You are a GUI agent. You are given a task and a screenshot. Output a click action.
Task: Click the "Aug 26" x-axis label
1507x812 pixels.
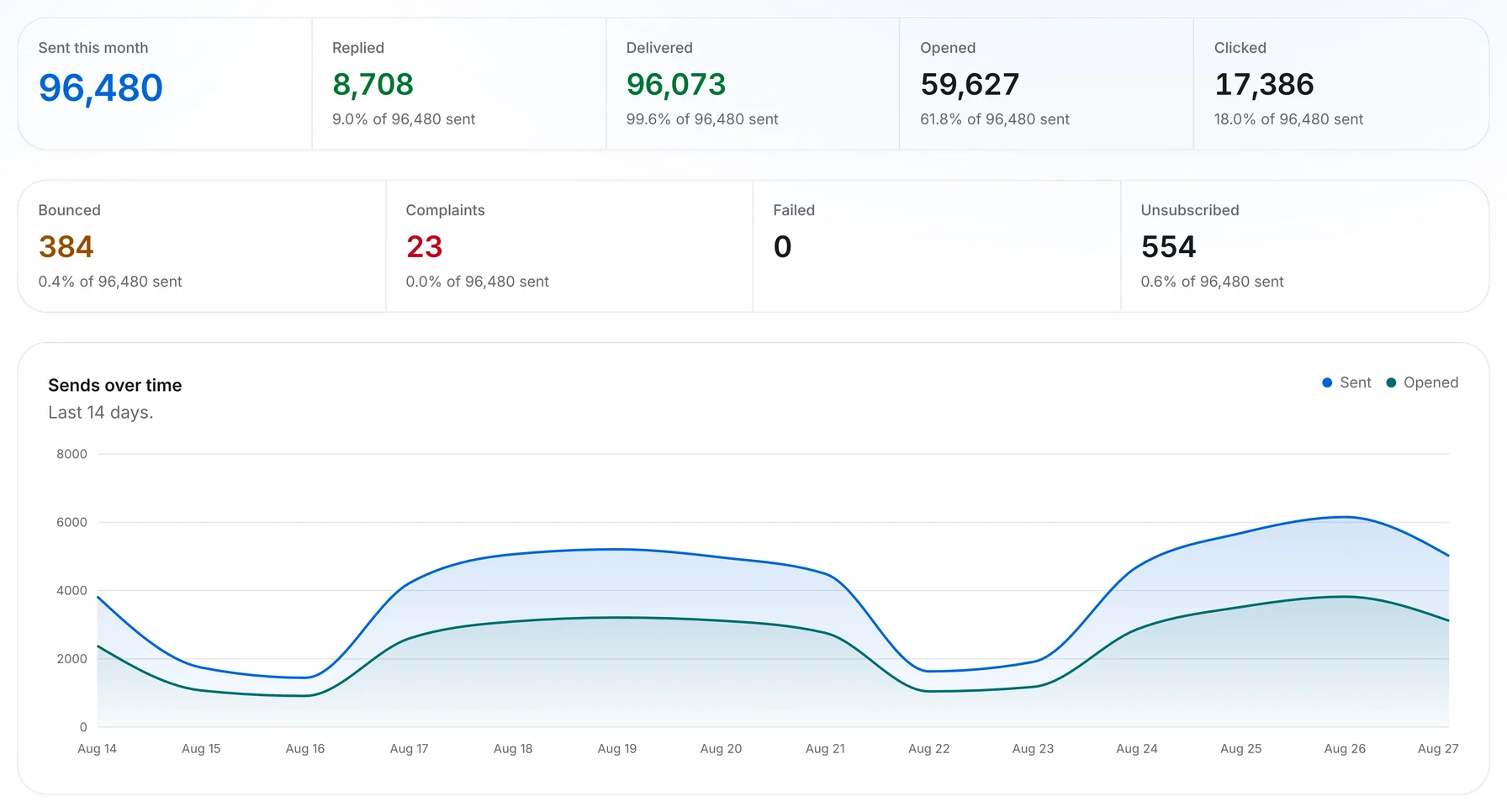point(1345,748)
